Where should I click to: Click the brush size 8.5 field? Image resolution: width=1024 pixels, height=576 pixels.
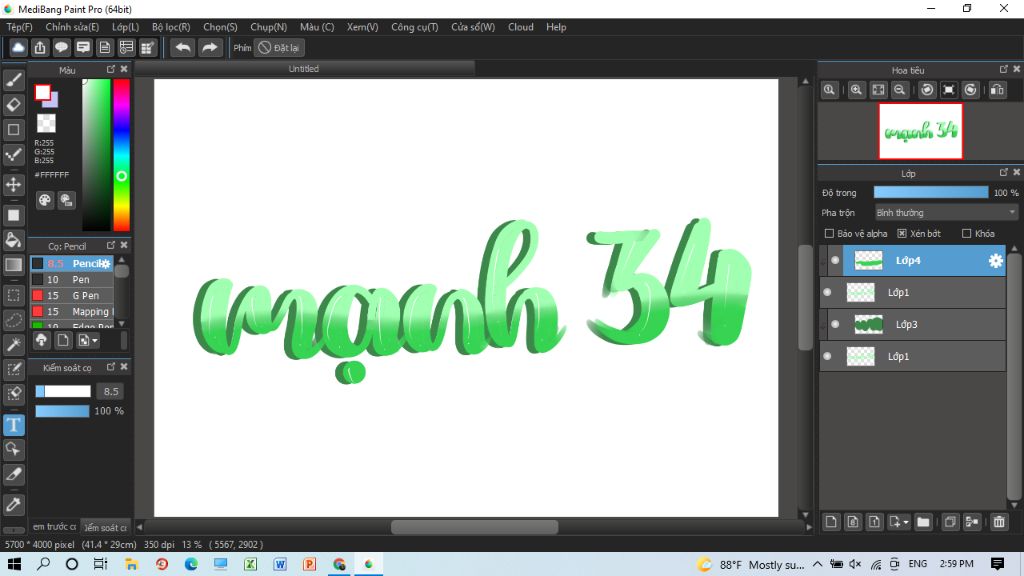click(110, 391)
